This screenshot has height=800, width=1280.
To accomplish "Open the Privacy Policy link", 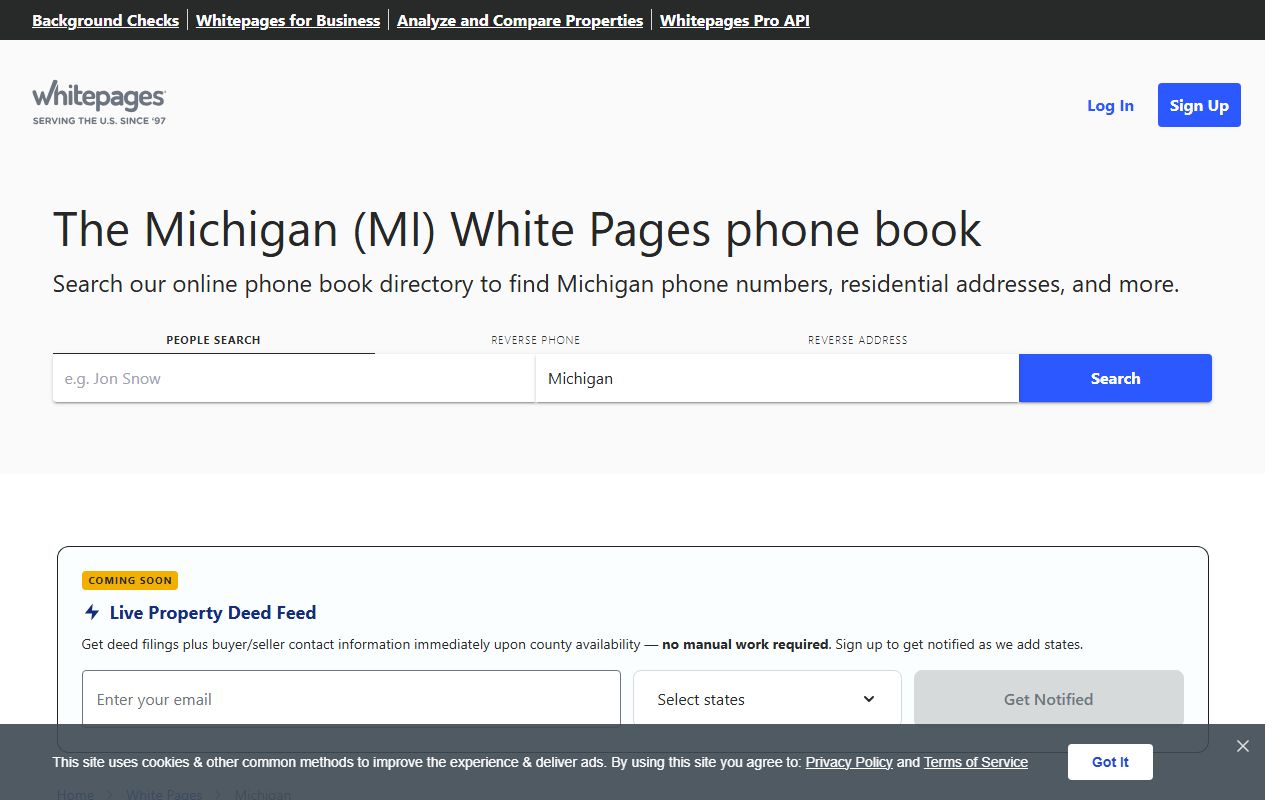I will [x=849, y=762].
